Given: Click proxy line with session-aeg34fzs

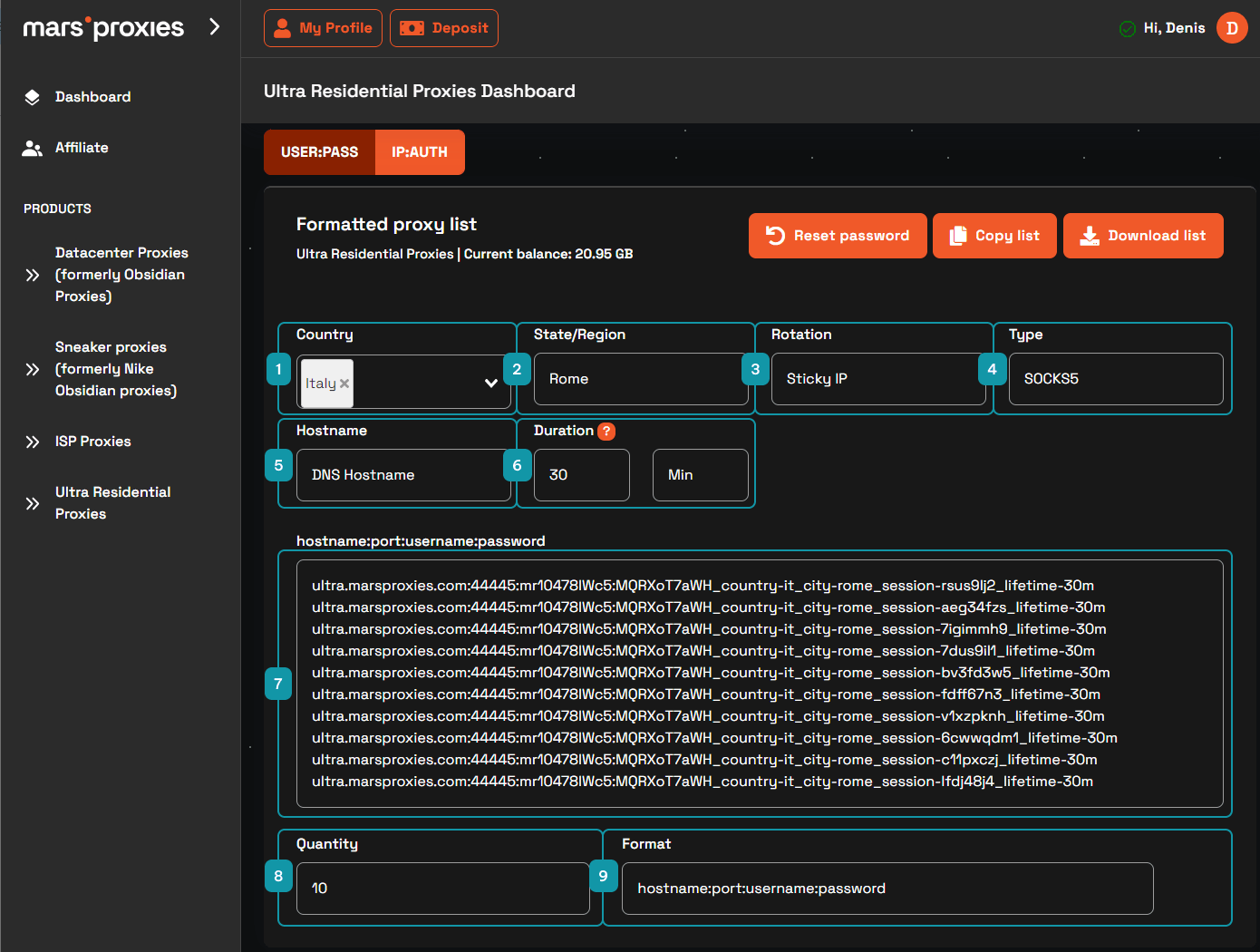Looking at the screenshot, I should tap(709, 607).
